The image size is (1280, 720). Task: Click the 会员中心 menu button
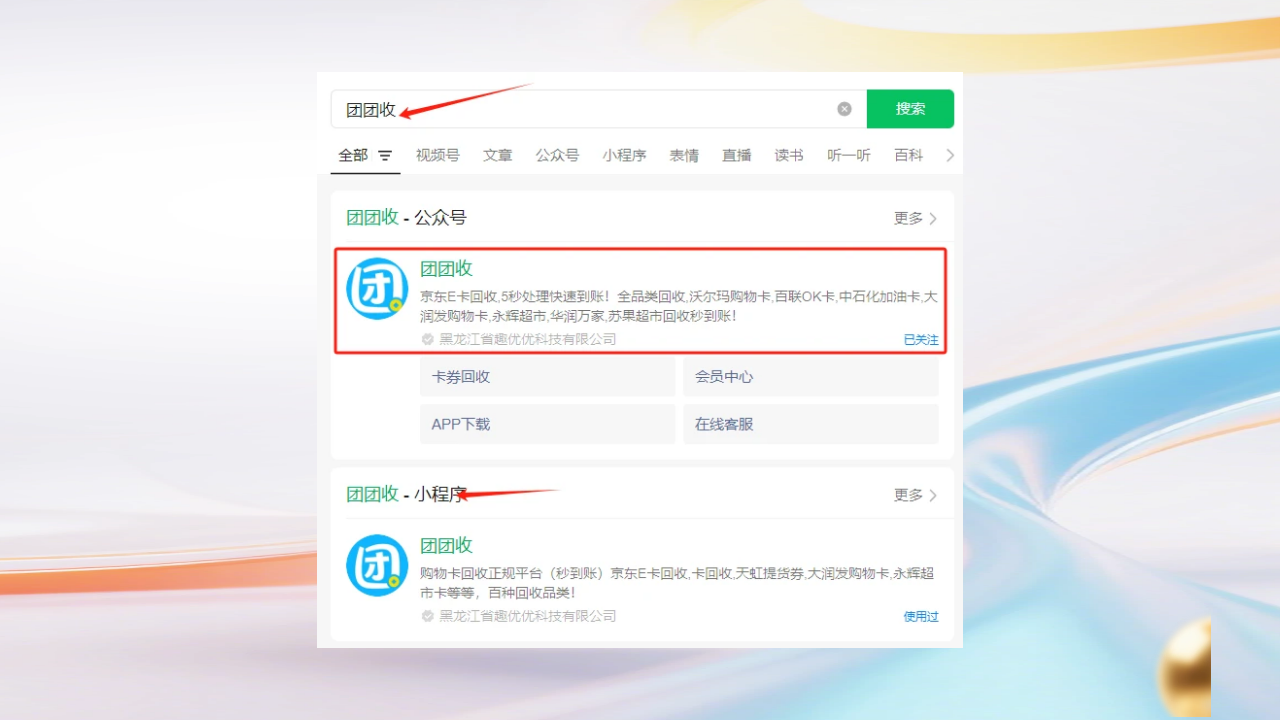pos(811,377)
